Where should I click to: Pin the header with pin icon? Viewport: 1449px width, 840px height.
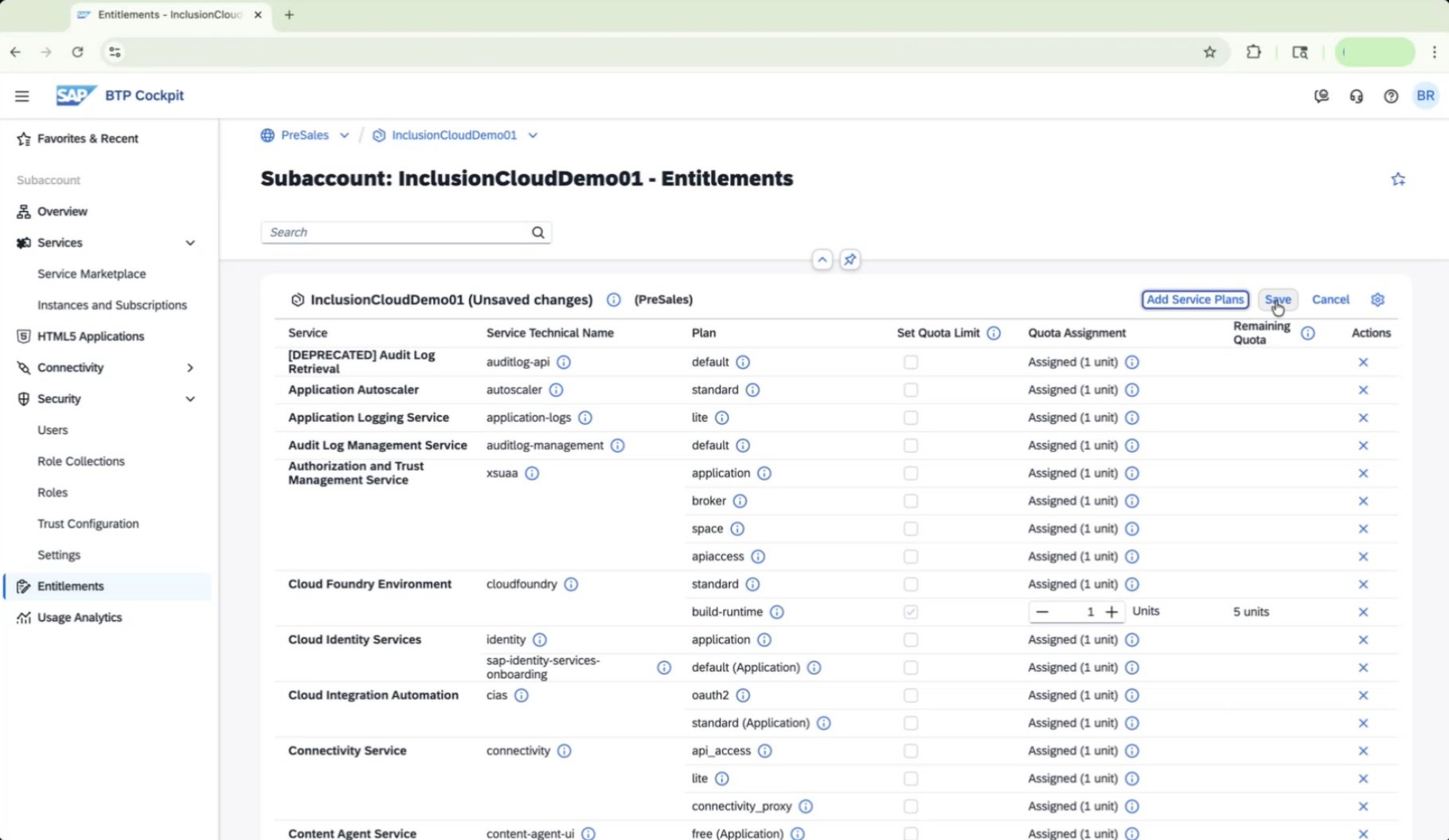(850, 260)
